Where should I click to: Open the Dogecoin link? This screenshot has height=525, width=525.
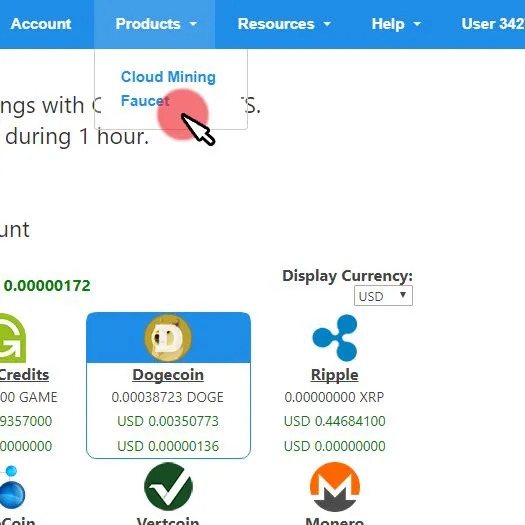(x=168, y=374)
